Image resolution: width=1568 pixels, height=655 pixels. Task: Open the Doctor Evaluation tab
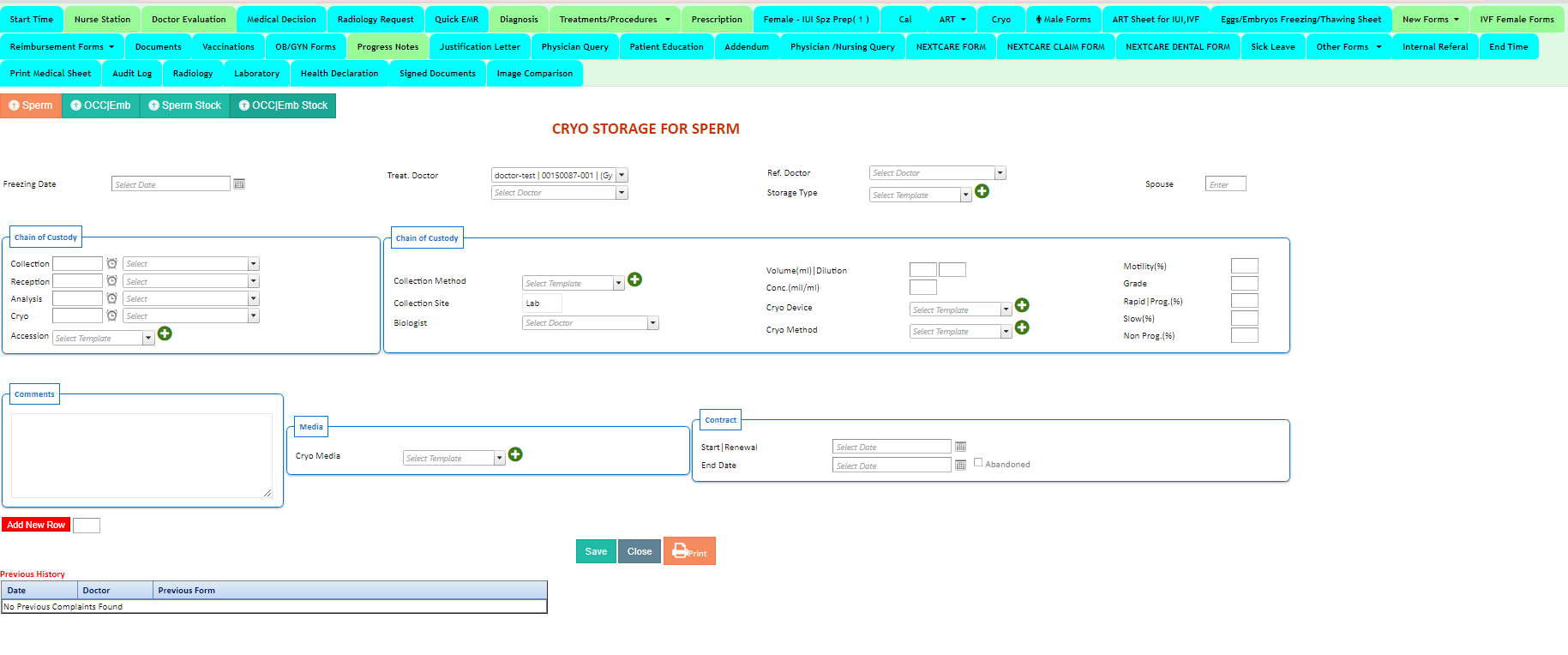[x=189, y=20]
